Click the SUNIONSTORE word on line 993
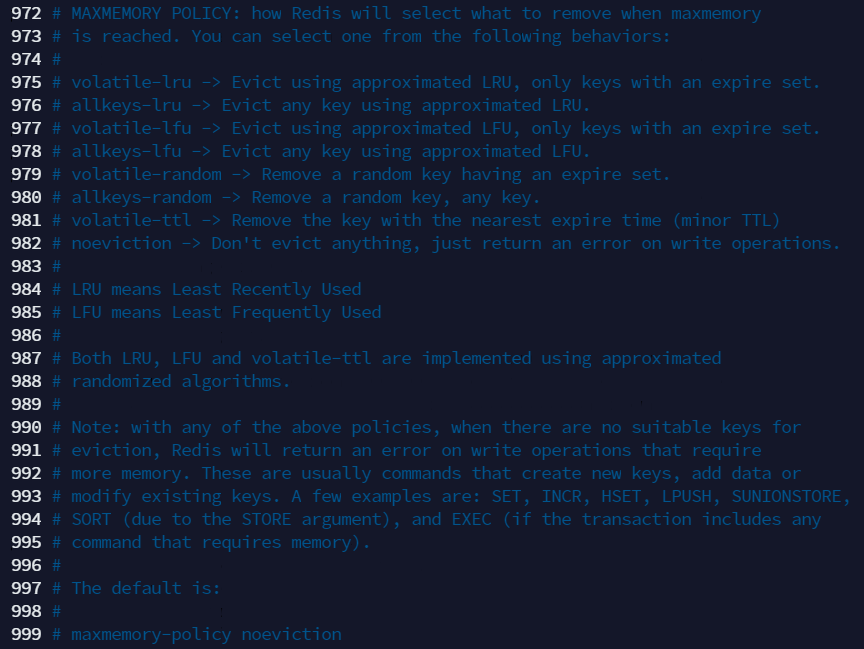This screenshot has height=649, width=864. [786, 496]
